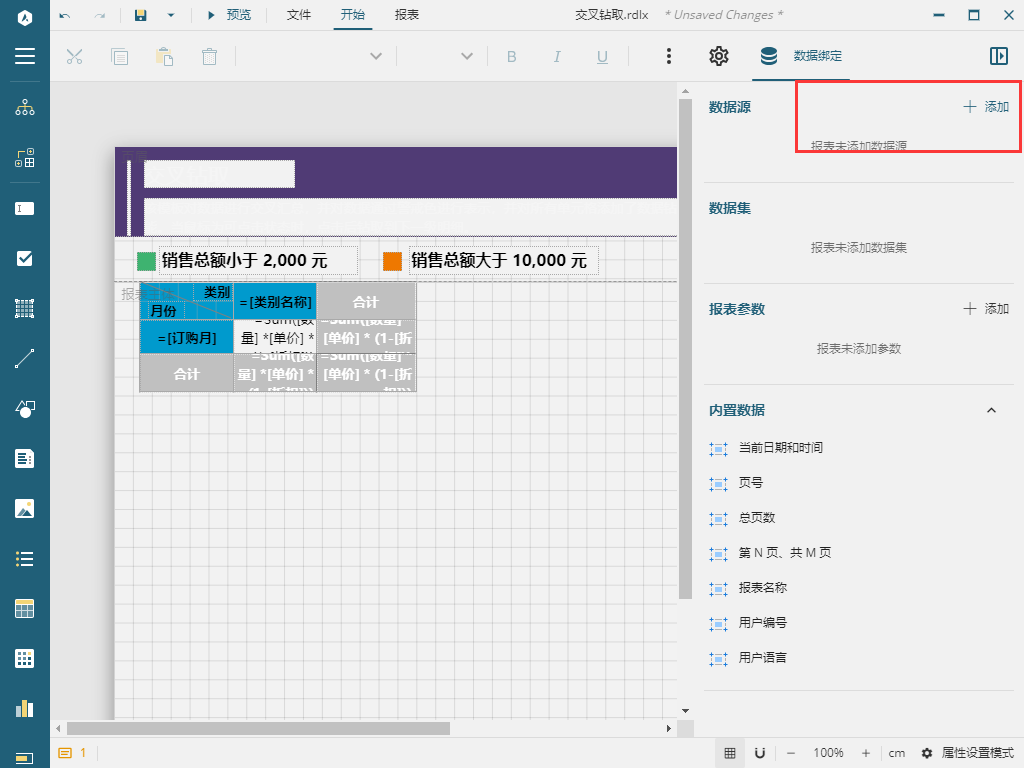Screen dimensions: 1024x768
Task: Switch to the 报表 tab
Action: [x=407, y=15]
